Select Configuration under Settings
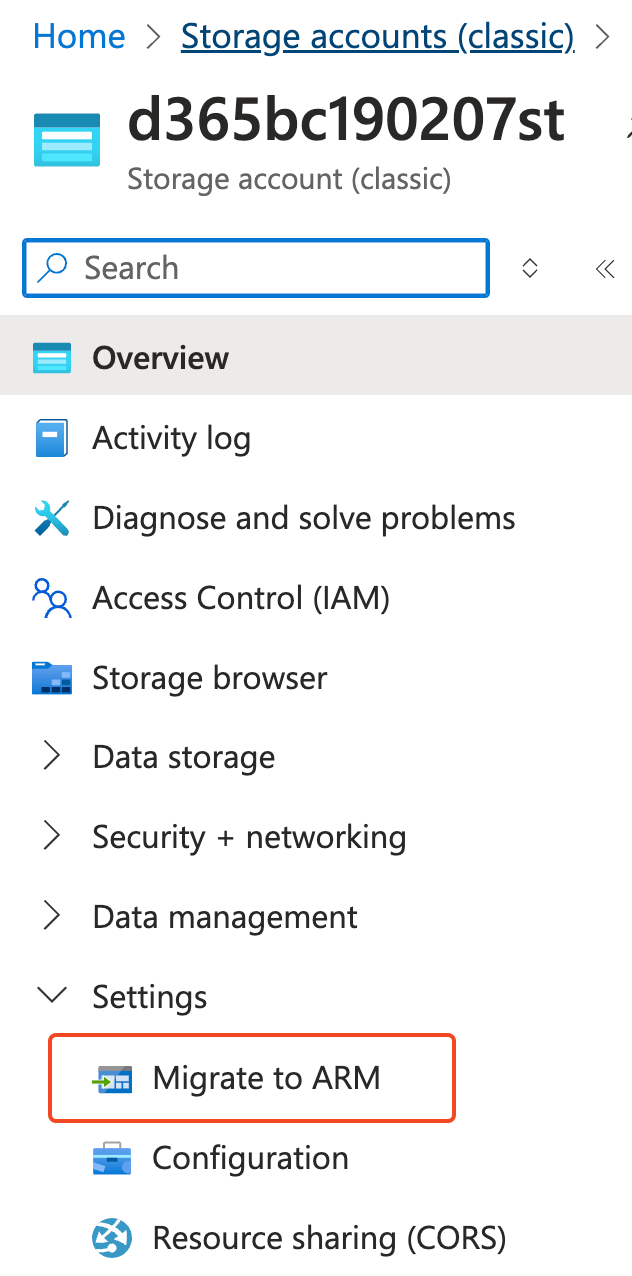This screenshot has width=632, height=1276. point(250,1159)
